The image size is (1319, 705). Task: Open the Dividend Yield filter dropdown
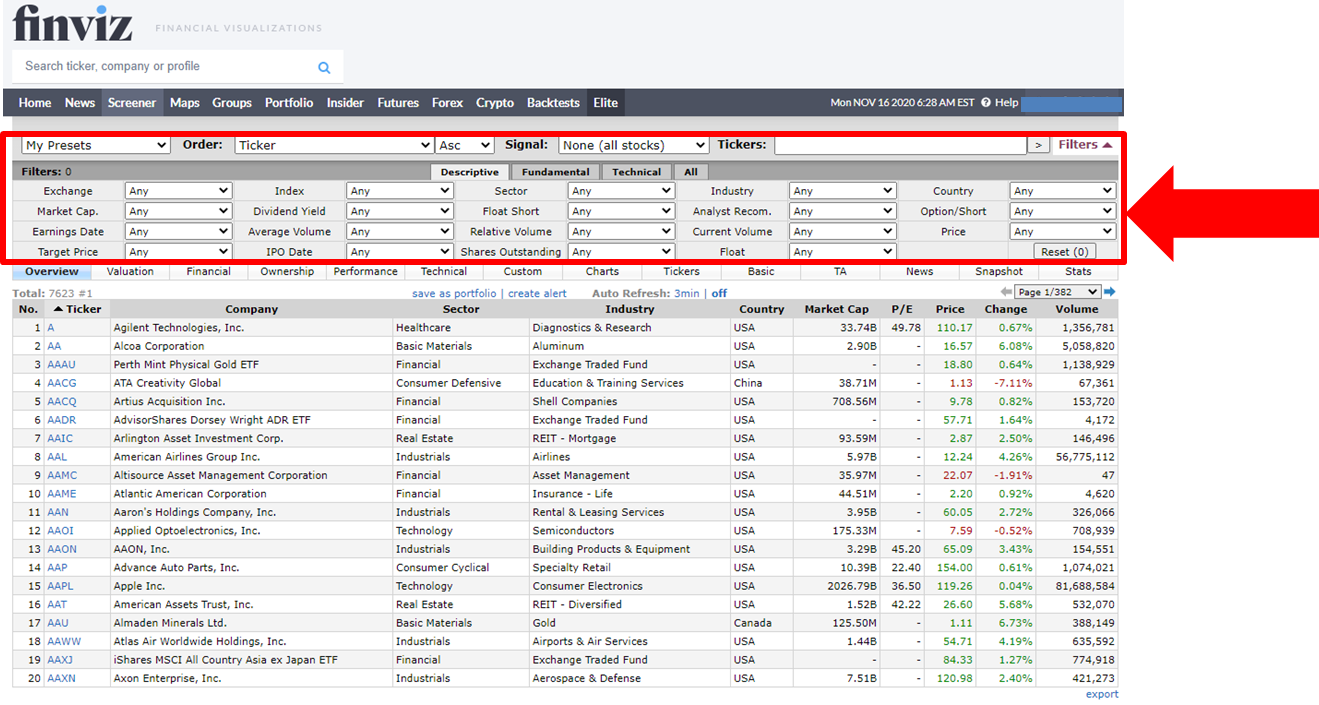[x=400, y=211]
